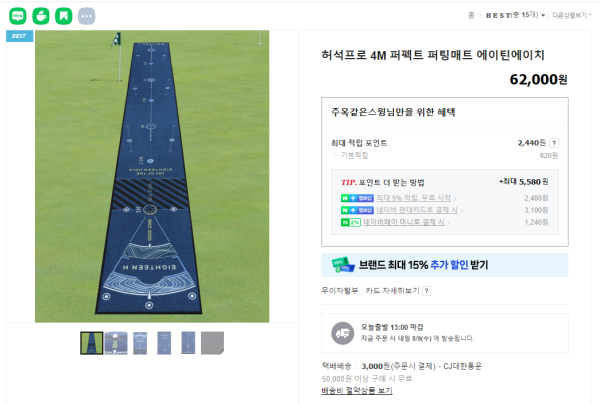Click the 배송비 절약상품 보기 link
The height and width of the screenshot is (404, 600).
click(x=357, y=391)
